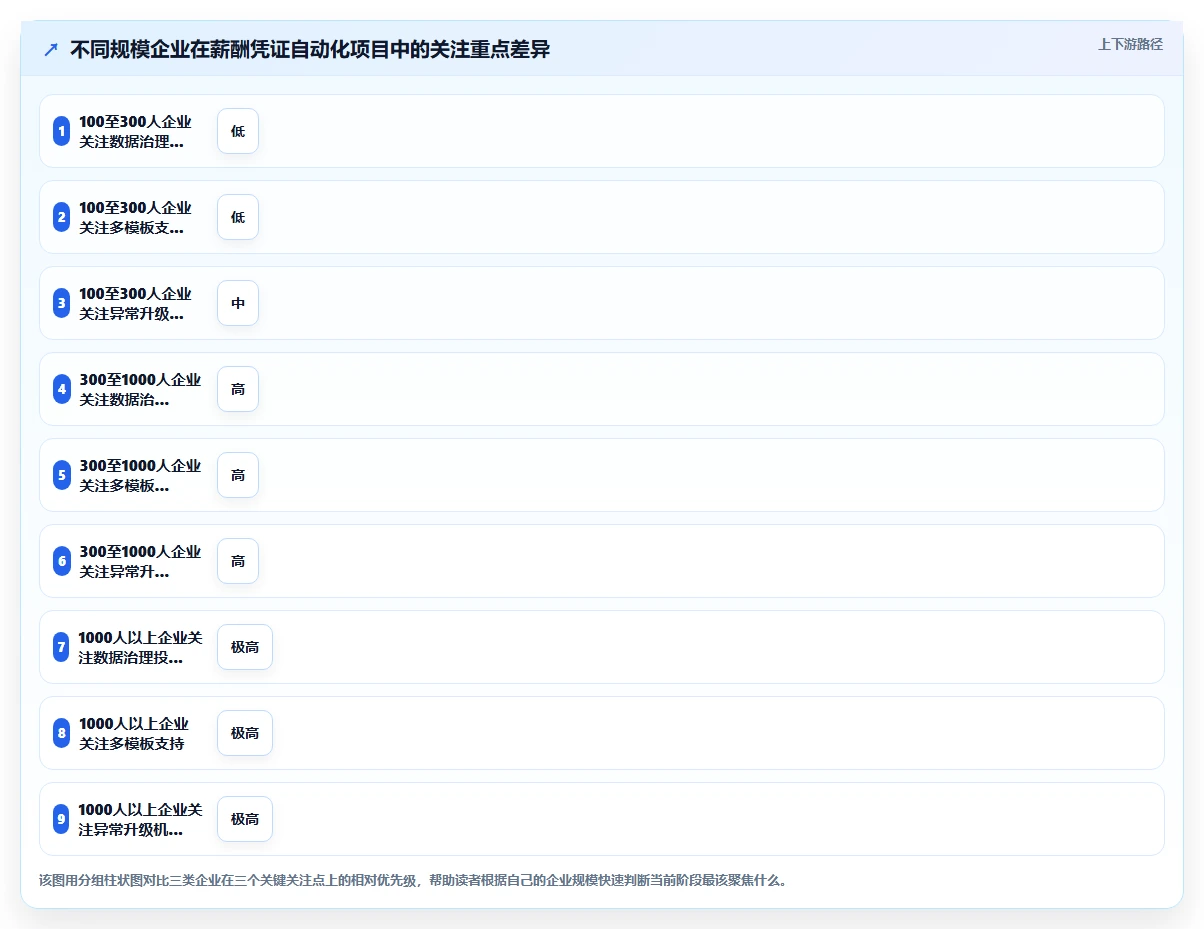The width and height of the screenshot is (1204, 929).
Task: Select row 8 text 1000人以上企业 关注多模板支持
Action: tap(134, 733)
